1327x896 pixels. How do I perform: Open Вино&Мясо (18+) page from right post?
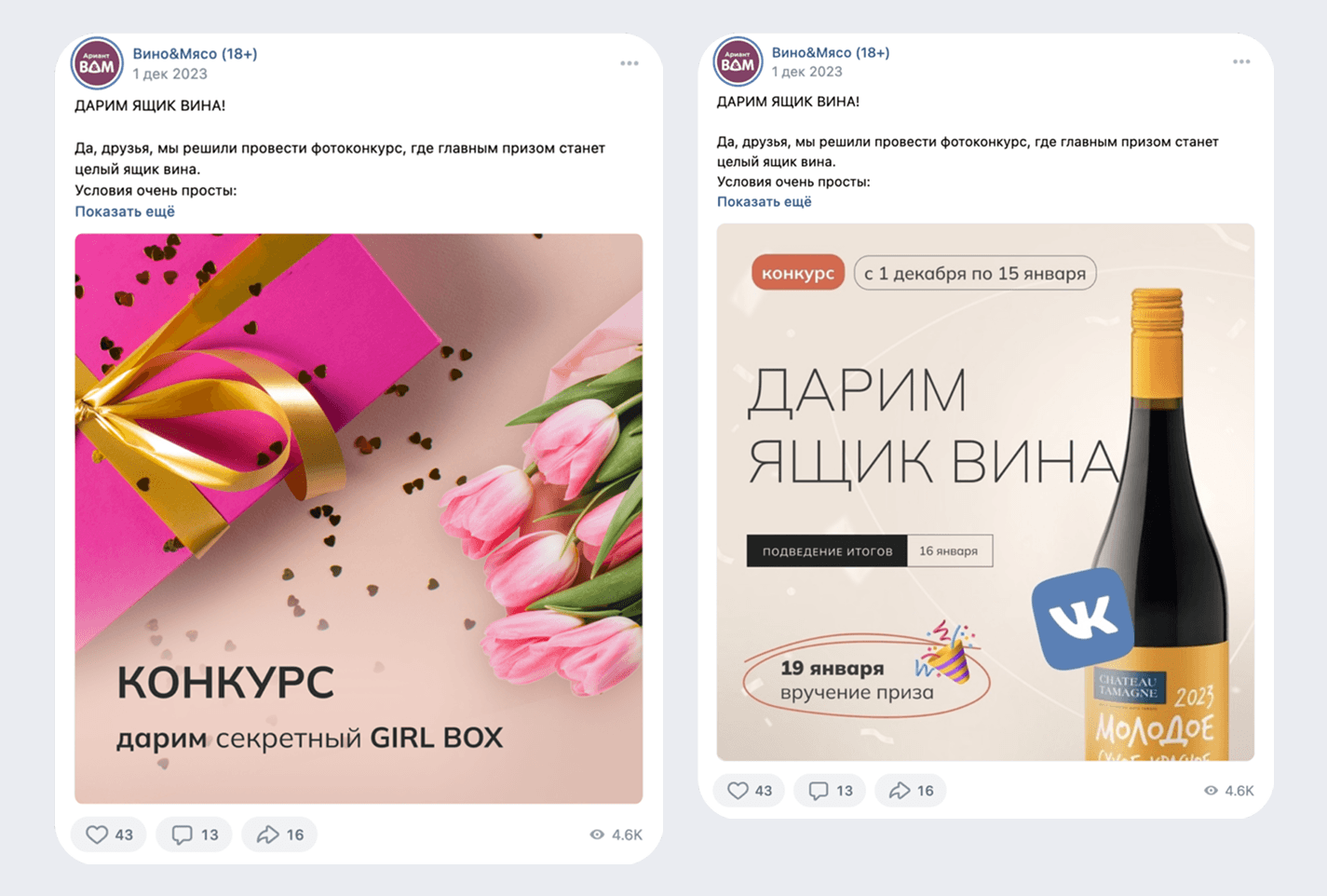(x=831, y=52)
